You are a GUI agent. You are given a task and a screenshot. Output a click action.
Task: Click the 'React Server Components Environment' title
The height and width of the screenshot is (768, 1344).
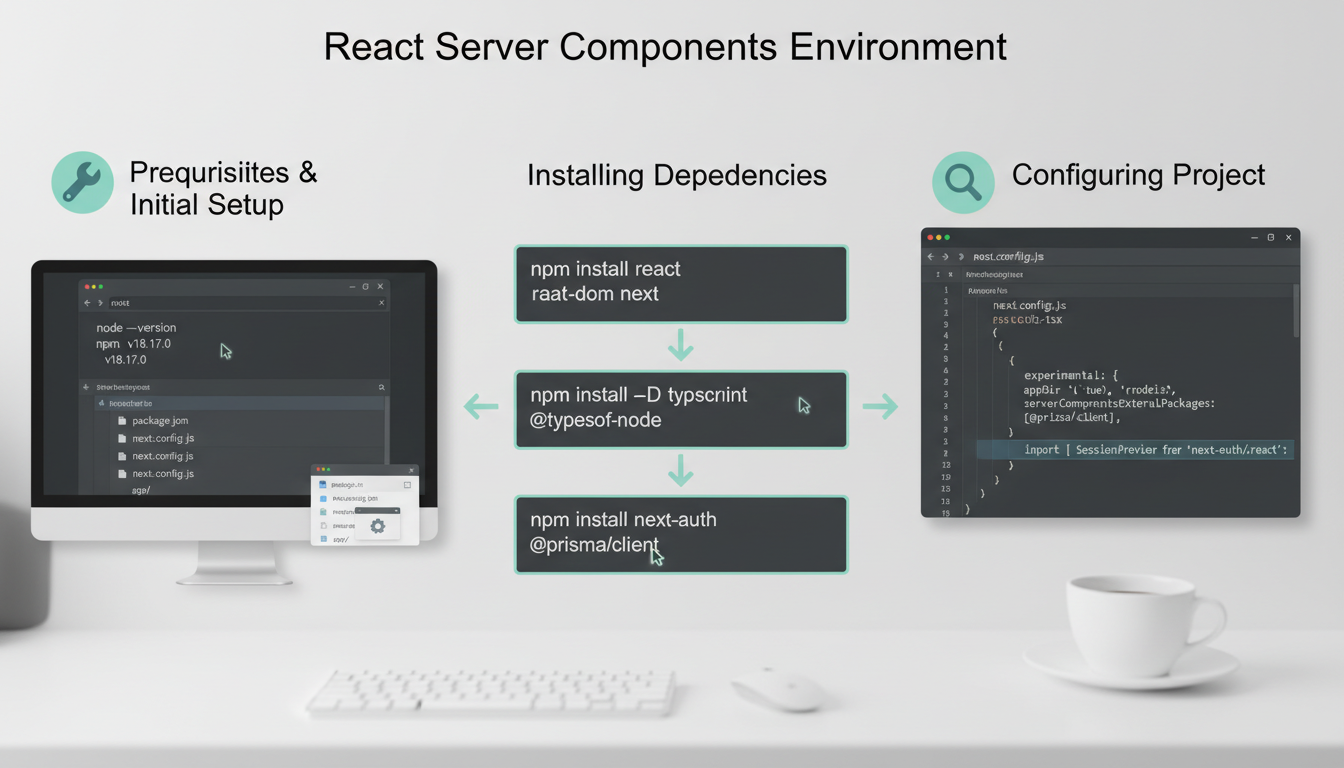pos(665,47)
